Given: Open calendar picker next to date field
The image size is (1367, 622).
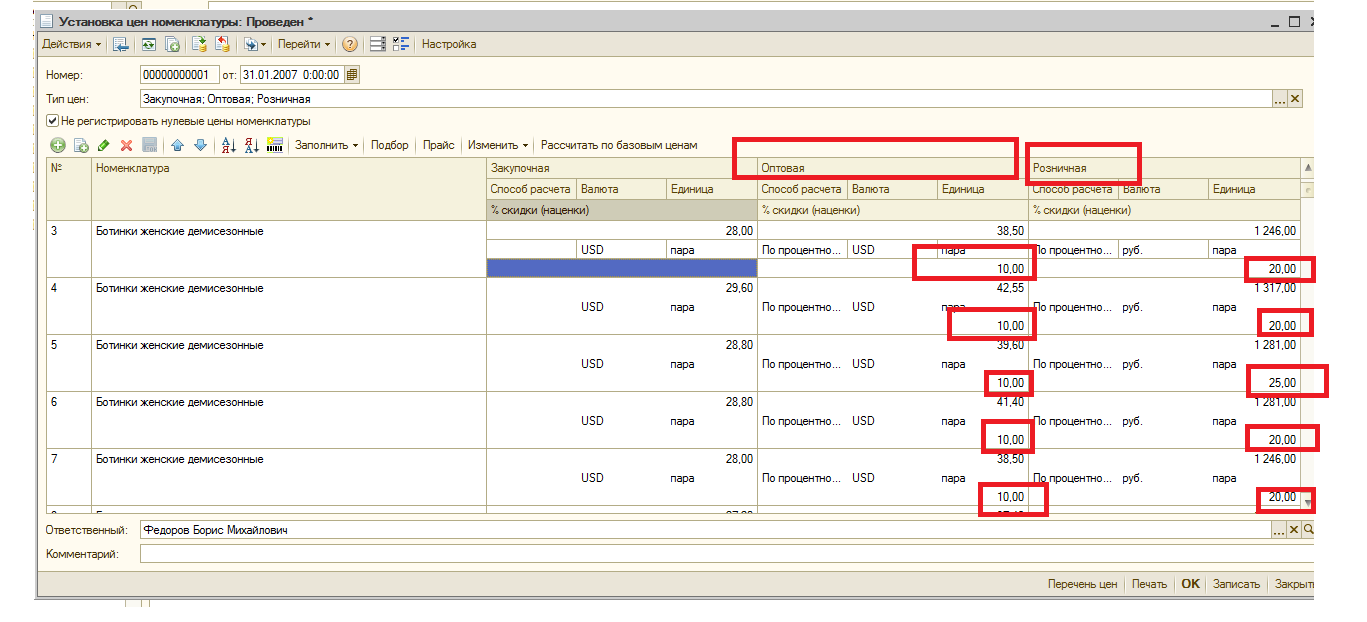Looking at the screenshot, I should 352,75.
